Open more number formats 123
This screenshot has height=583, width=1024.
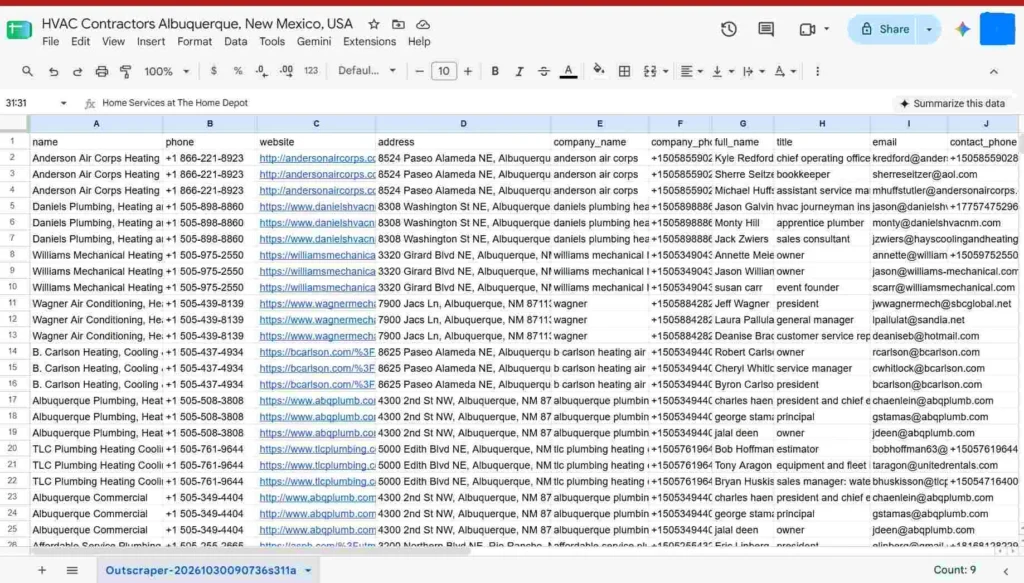[311, 71]
